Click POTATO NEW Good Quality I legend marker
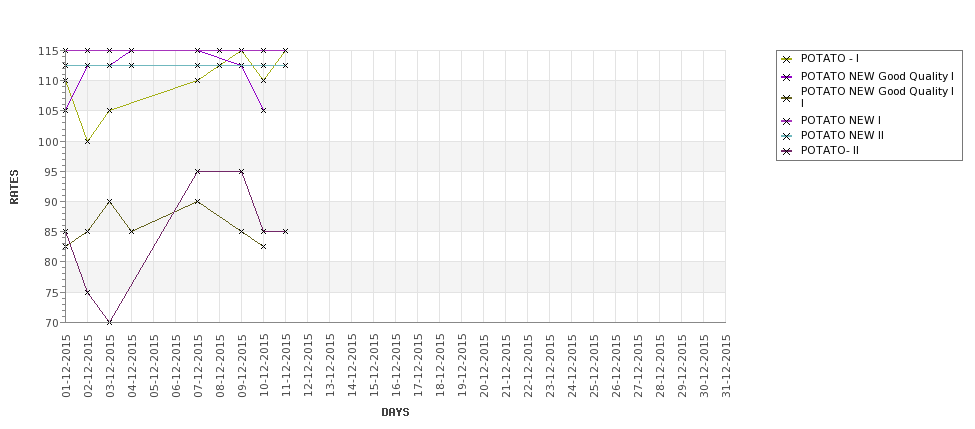 pyautogui.click(x=787, y=76)
